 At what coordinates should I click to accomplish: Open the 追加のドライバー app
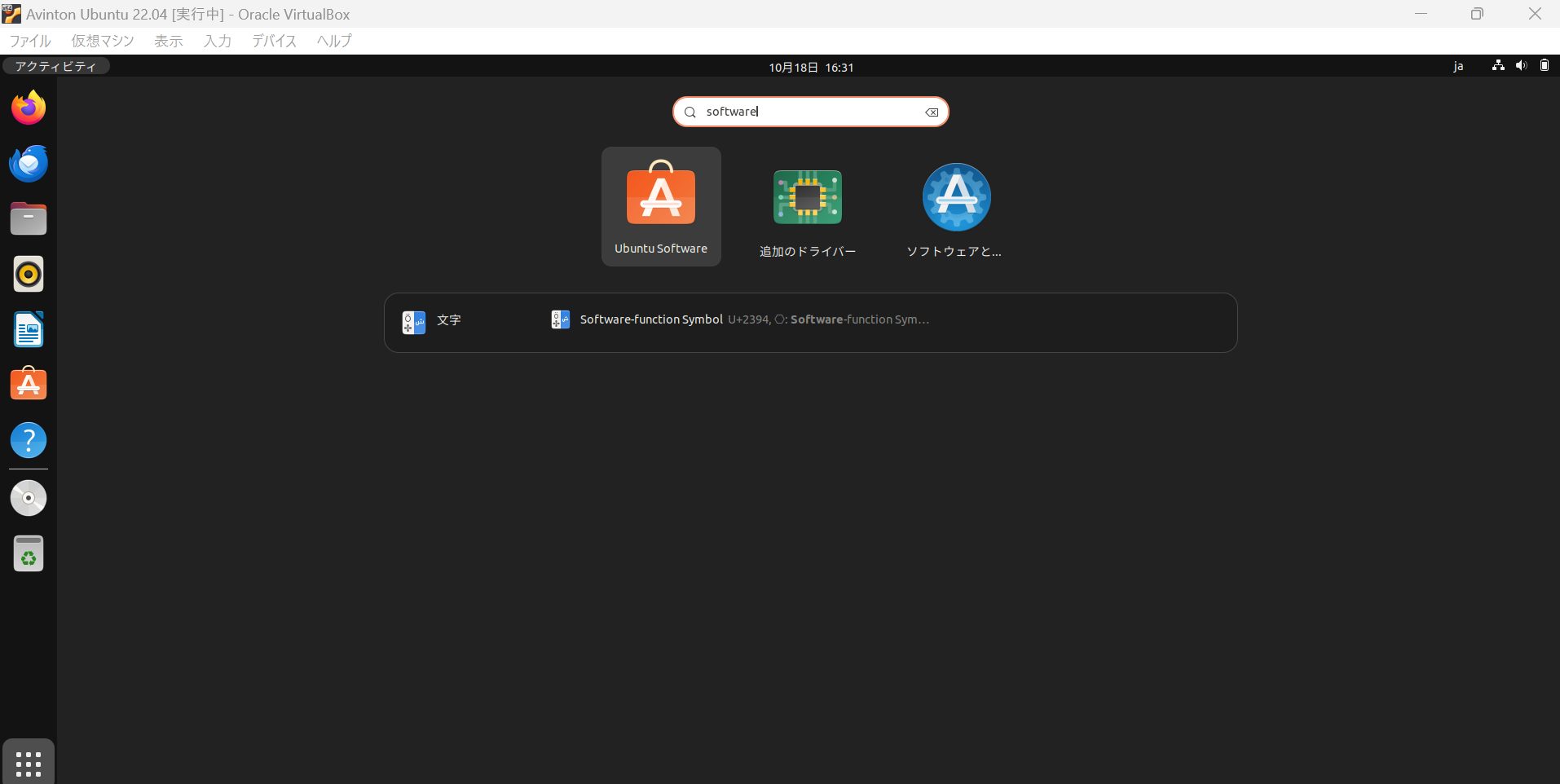808,206
